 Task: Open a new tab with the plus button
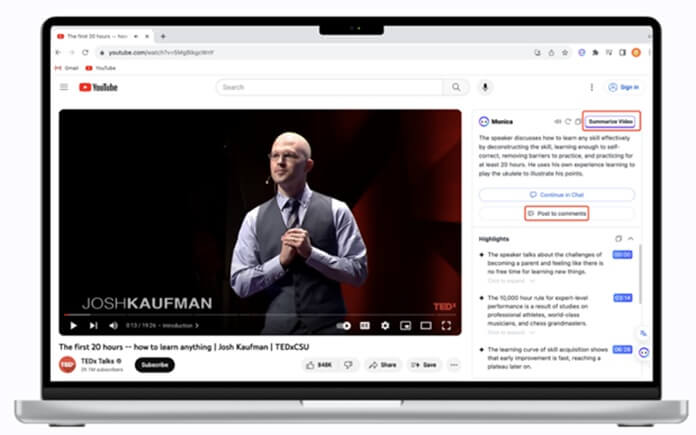[163, 36]
